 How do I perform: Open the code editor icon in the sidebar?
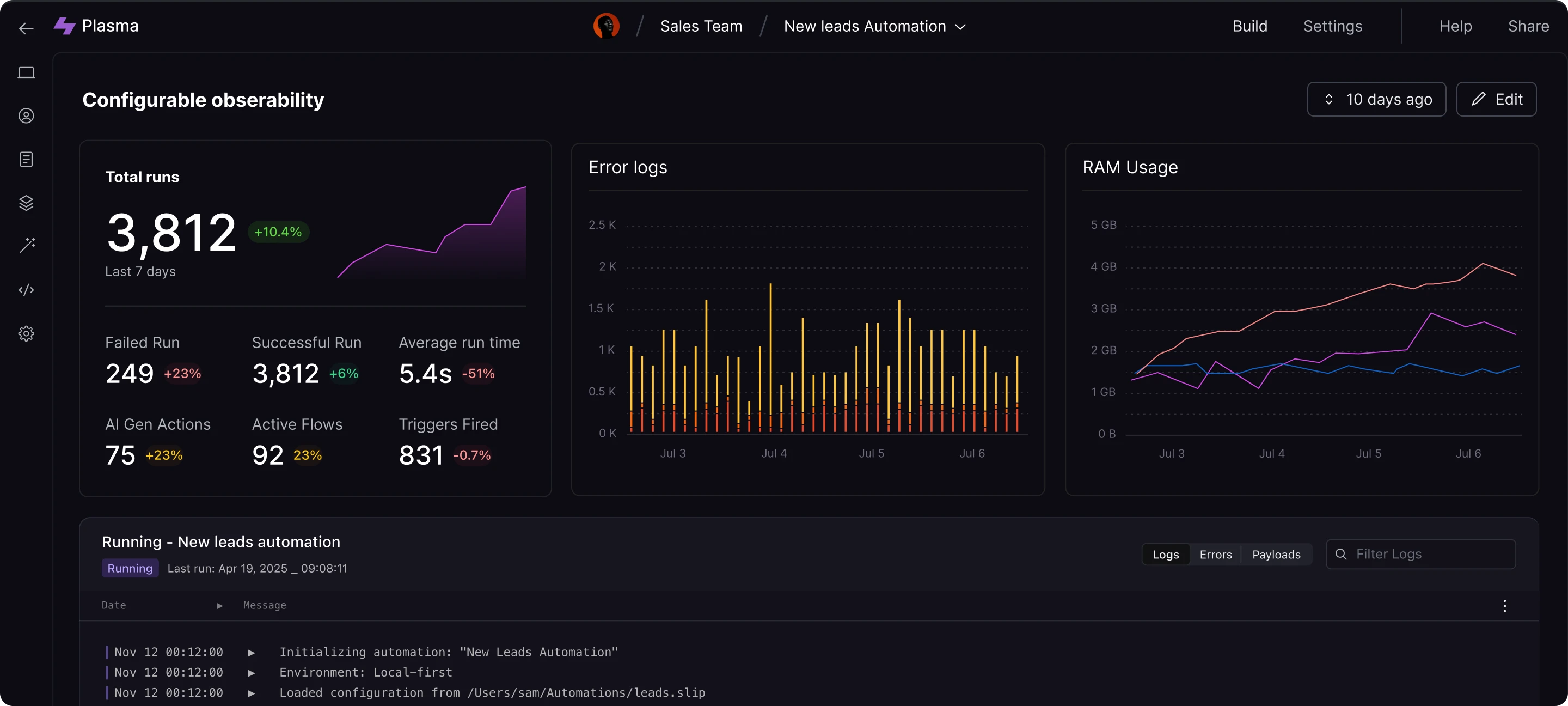pos(26,289)
